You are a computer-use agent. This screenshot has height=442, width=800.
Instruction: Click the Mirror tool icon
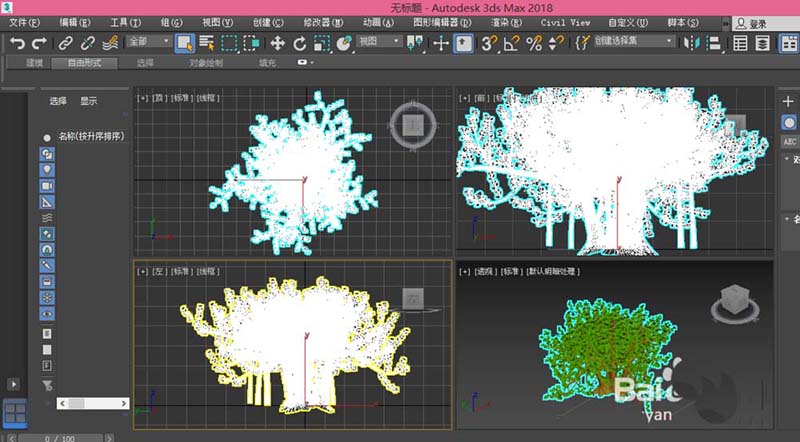pyautogui.click(x=691, y=43)
